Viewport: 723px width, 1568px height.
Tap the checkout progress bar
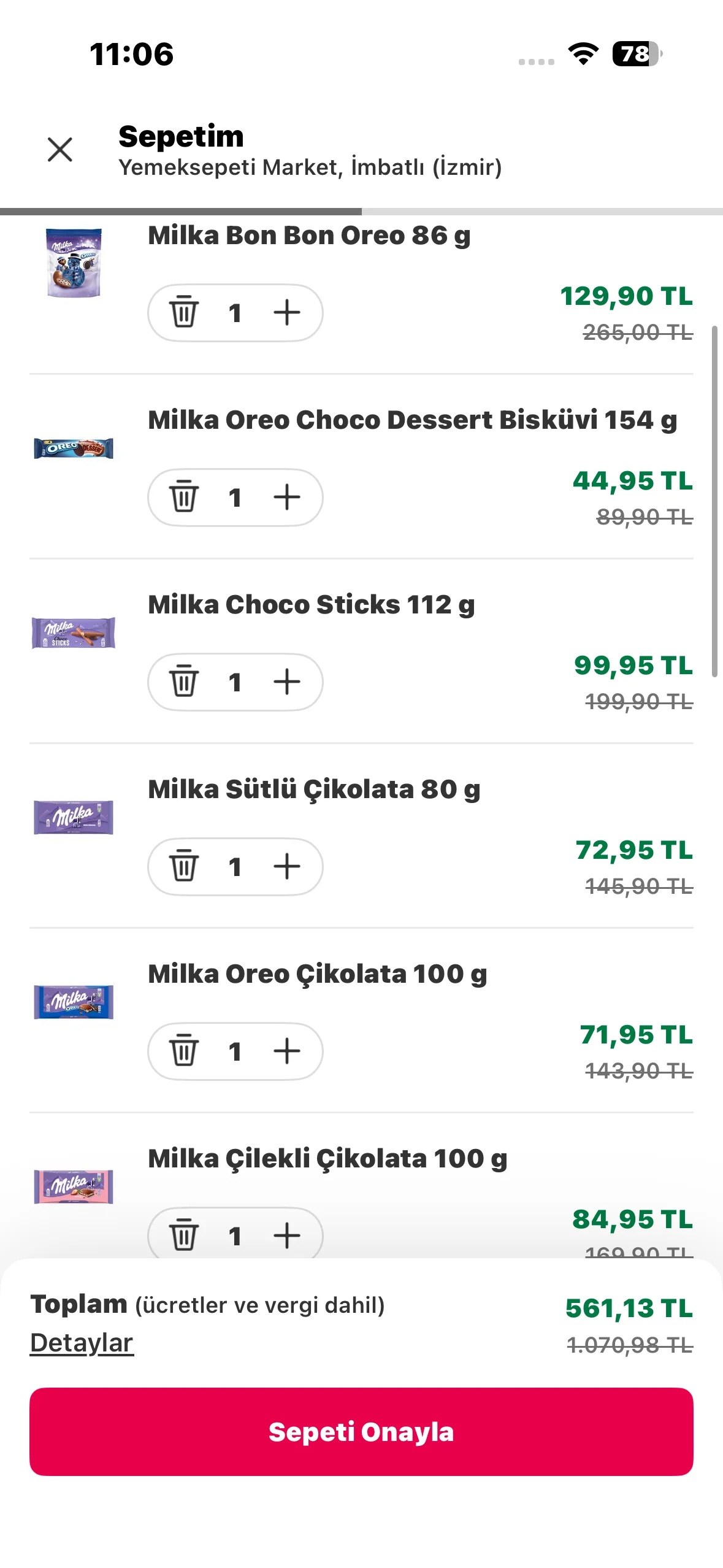361,212
